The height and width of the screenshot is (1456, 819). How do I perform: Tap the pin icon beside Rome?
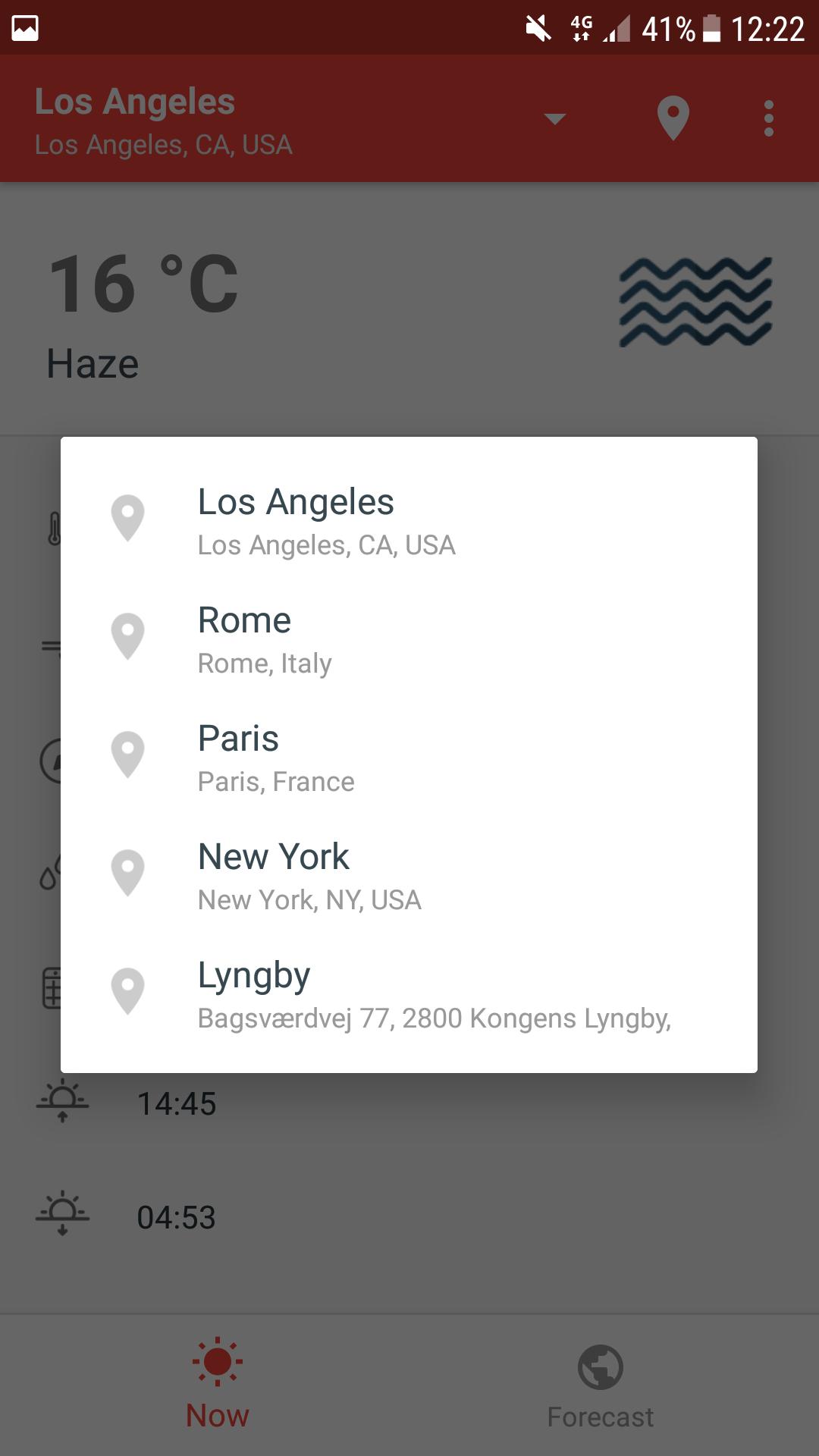pos(127,635)
